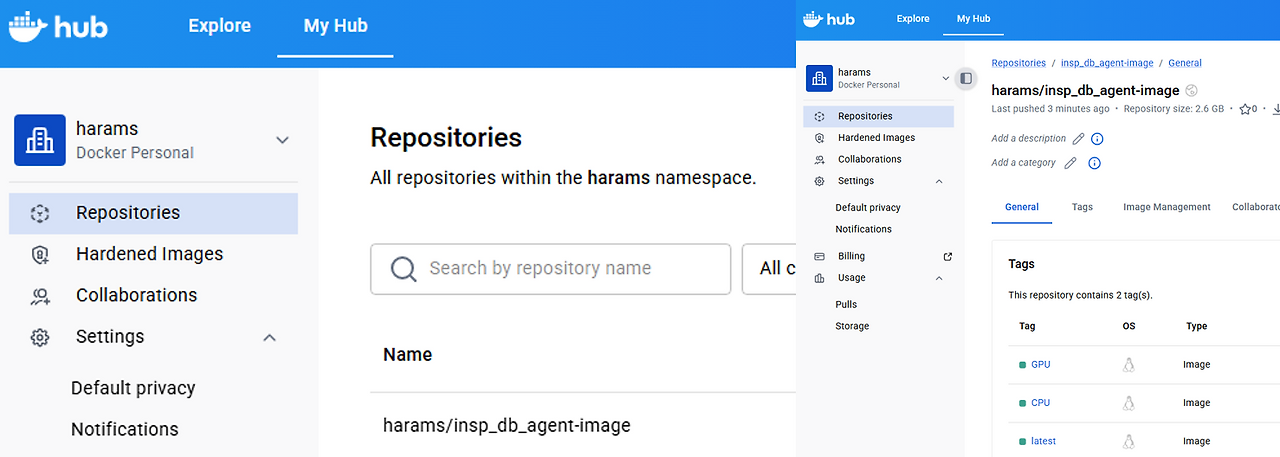This screenshot has height=457, width=1280.
Task: Switch to the Image Management tab
Action: 1167,207
